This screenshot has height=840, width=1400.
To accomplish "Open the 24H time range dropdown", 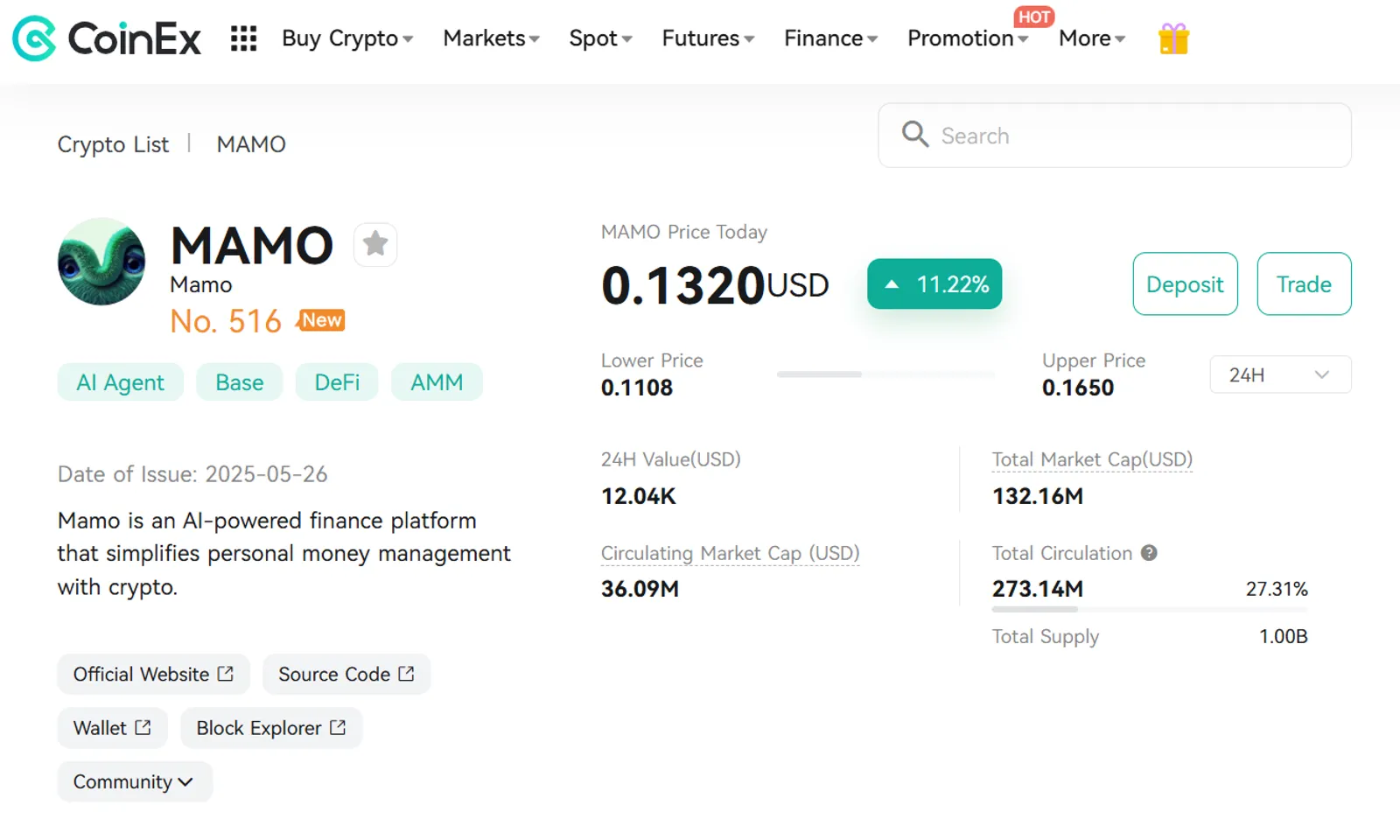I will point(1280,374).
